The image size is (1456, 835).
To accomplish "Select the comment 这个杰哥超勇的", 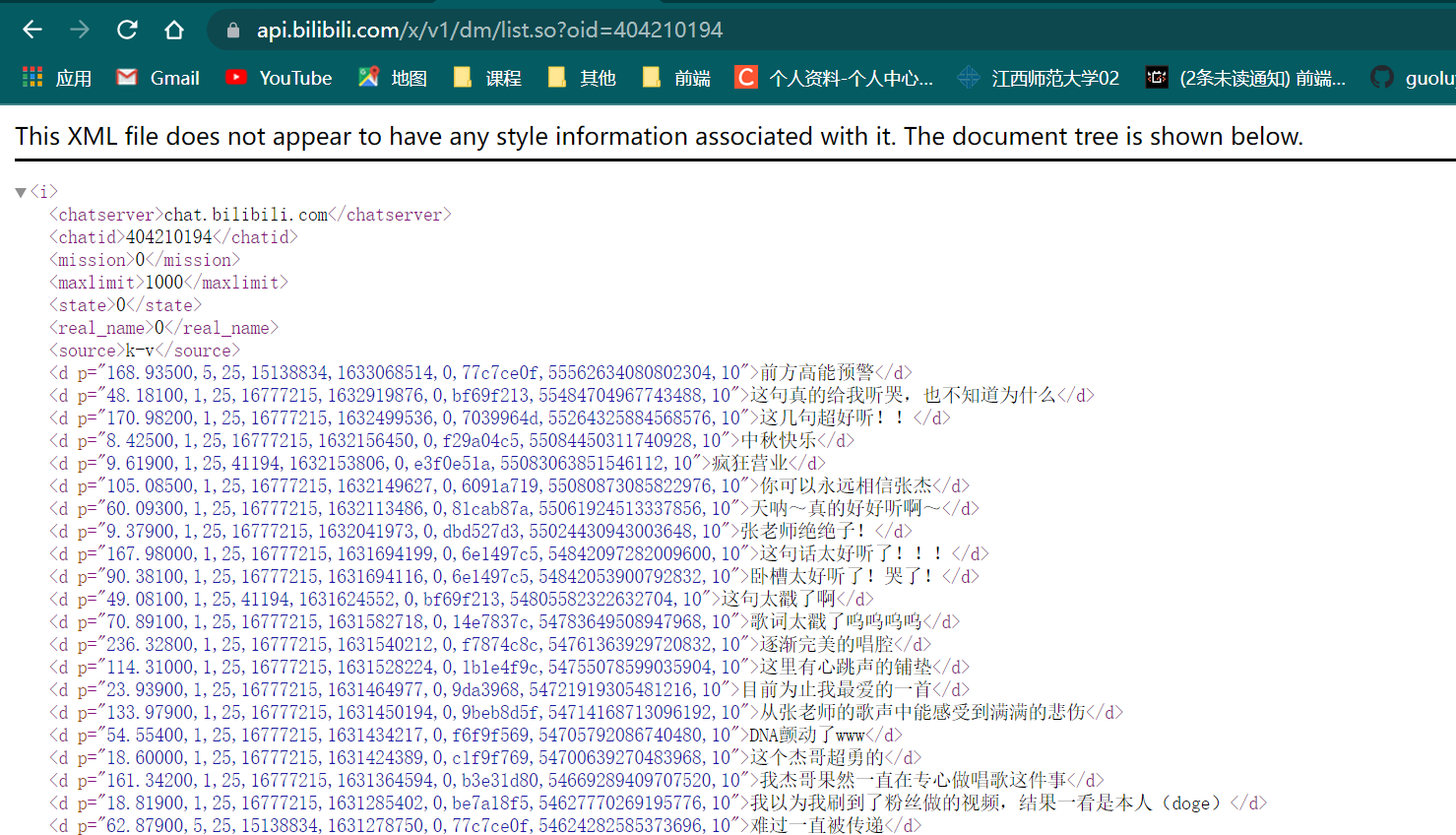I will (817, 758).
